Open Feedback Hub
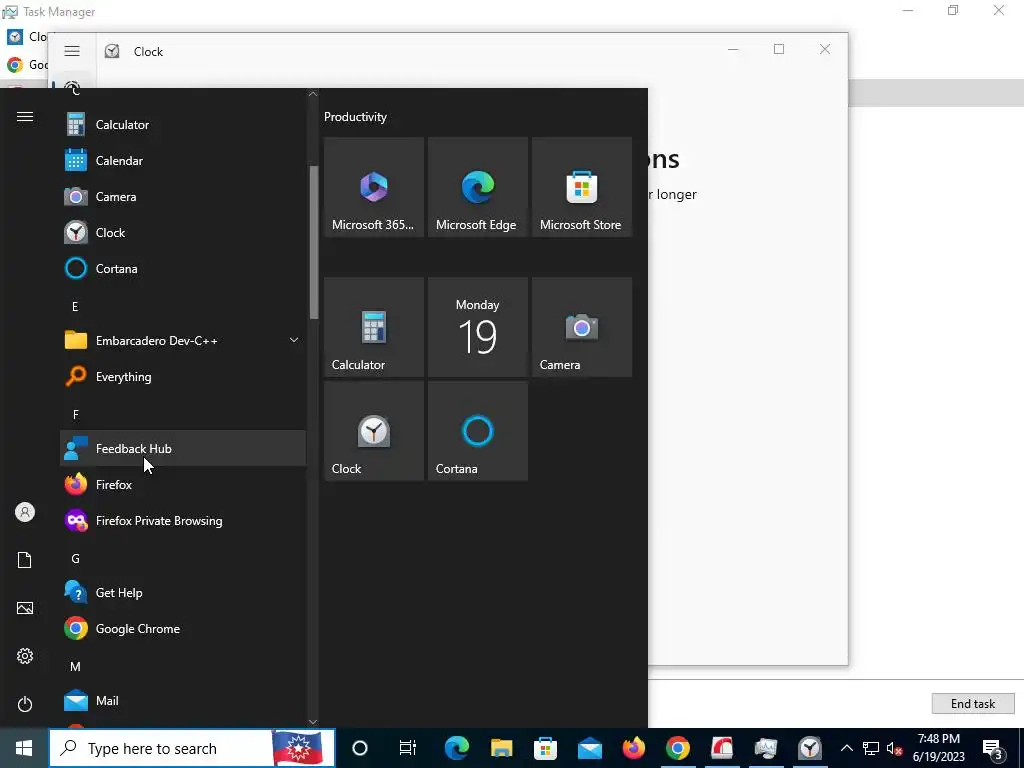1024x768 pixels. pyautogui.click(x=183, y=449)
